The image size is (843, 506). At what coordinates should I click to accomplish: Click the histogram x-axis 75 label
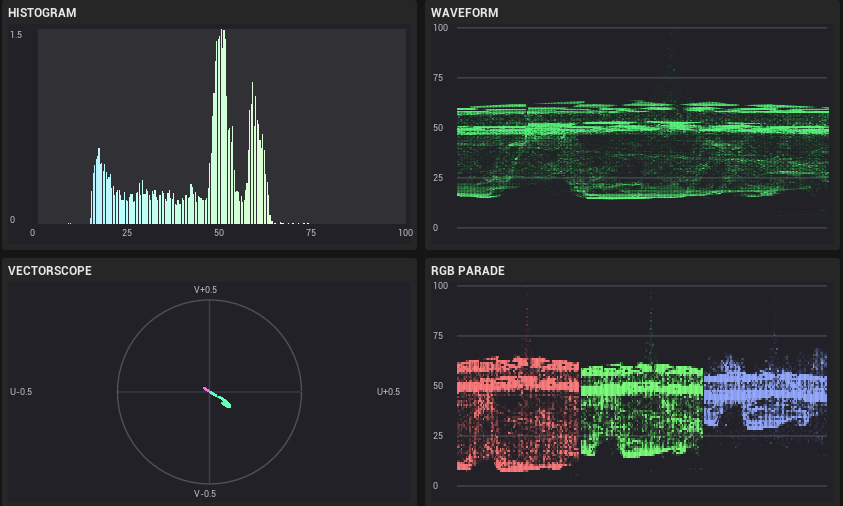point(311,233)
